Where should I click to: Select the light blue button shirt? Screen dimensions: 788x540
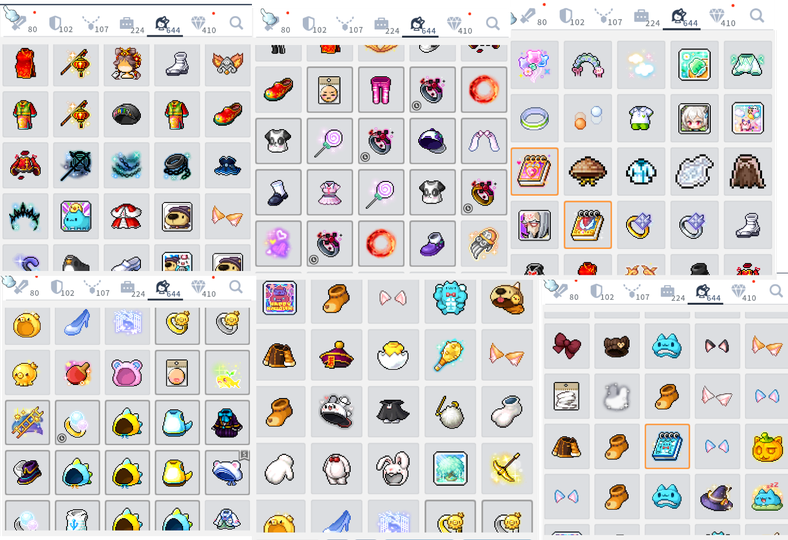(x=641, y=172)
